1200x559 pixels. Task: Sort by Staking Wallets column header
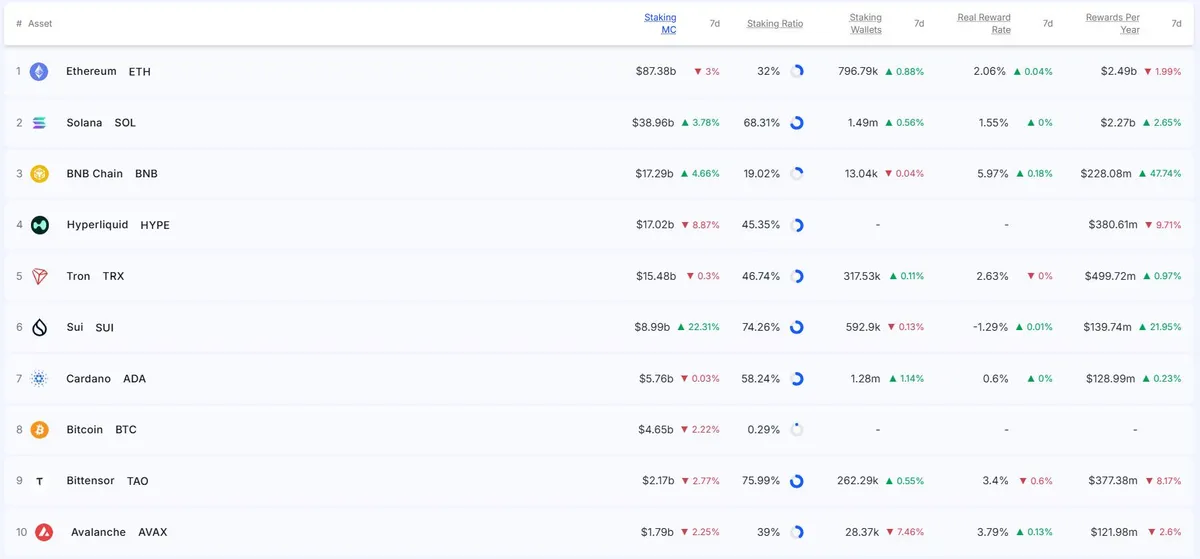tap(866, 24)
